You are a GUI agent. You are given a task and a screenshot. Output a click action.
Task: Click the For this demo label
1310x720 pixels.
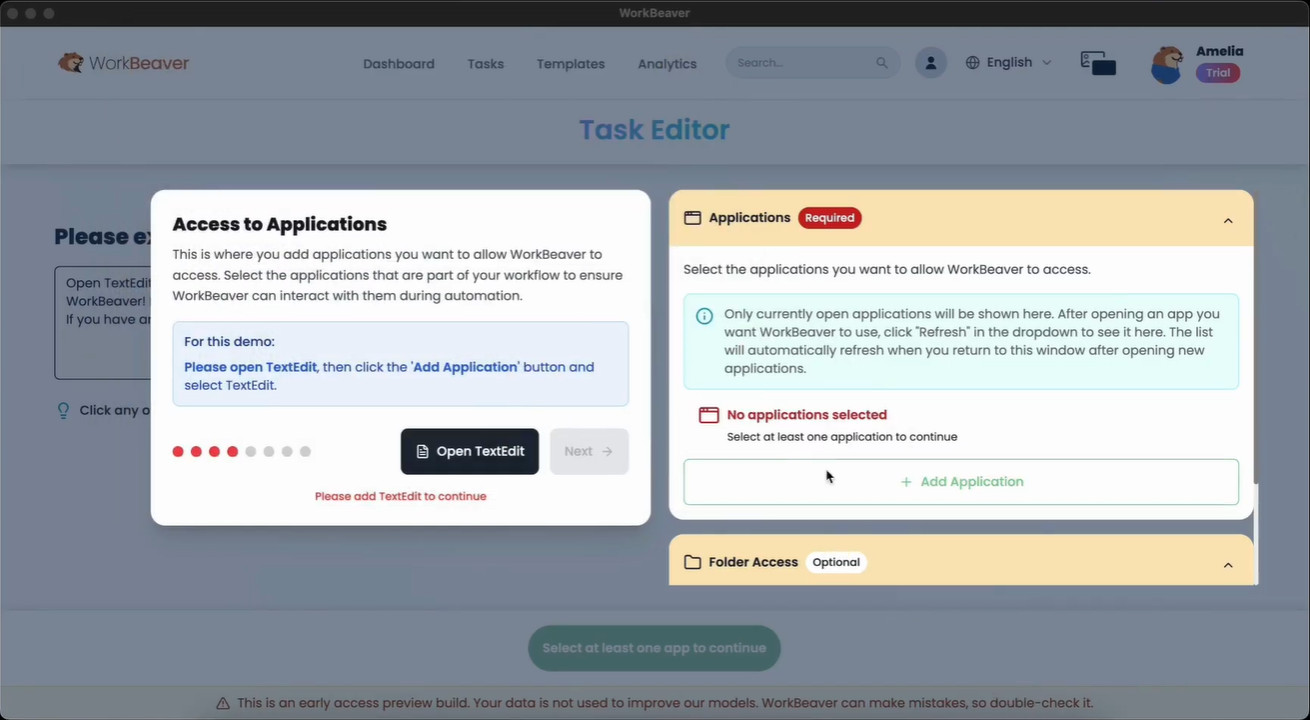pos(229,342)
